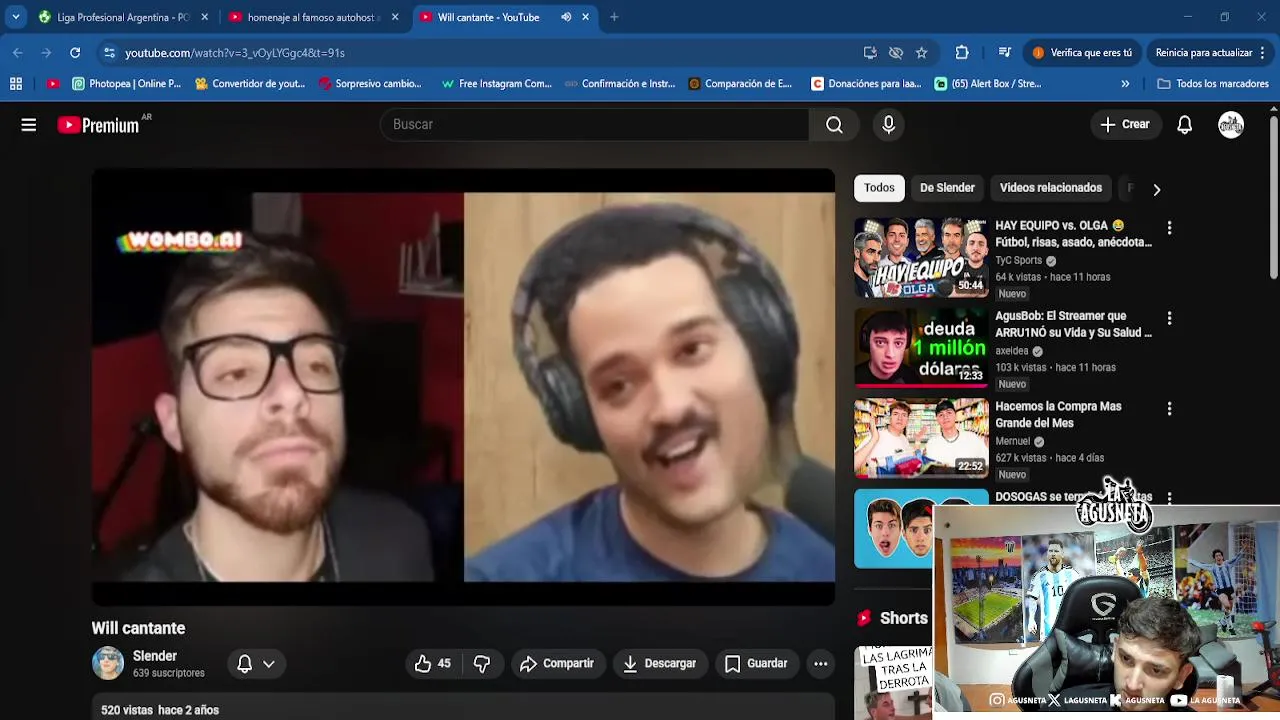The height and width of the screenshot is (720, 1280).
Task: Open more actions ellipsis under video
Action: (x=820, y=664)
